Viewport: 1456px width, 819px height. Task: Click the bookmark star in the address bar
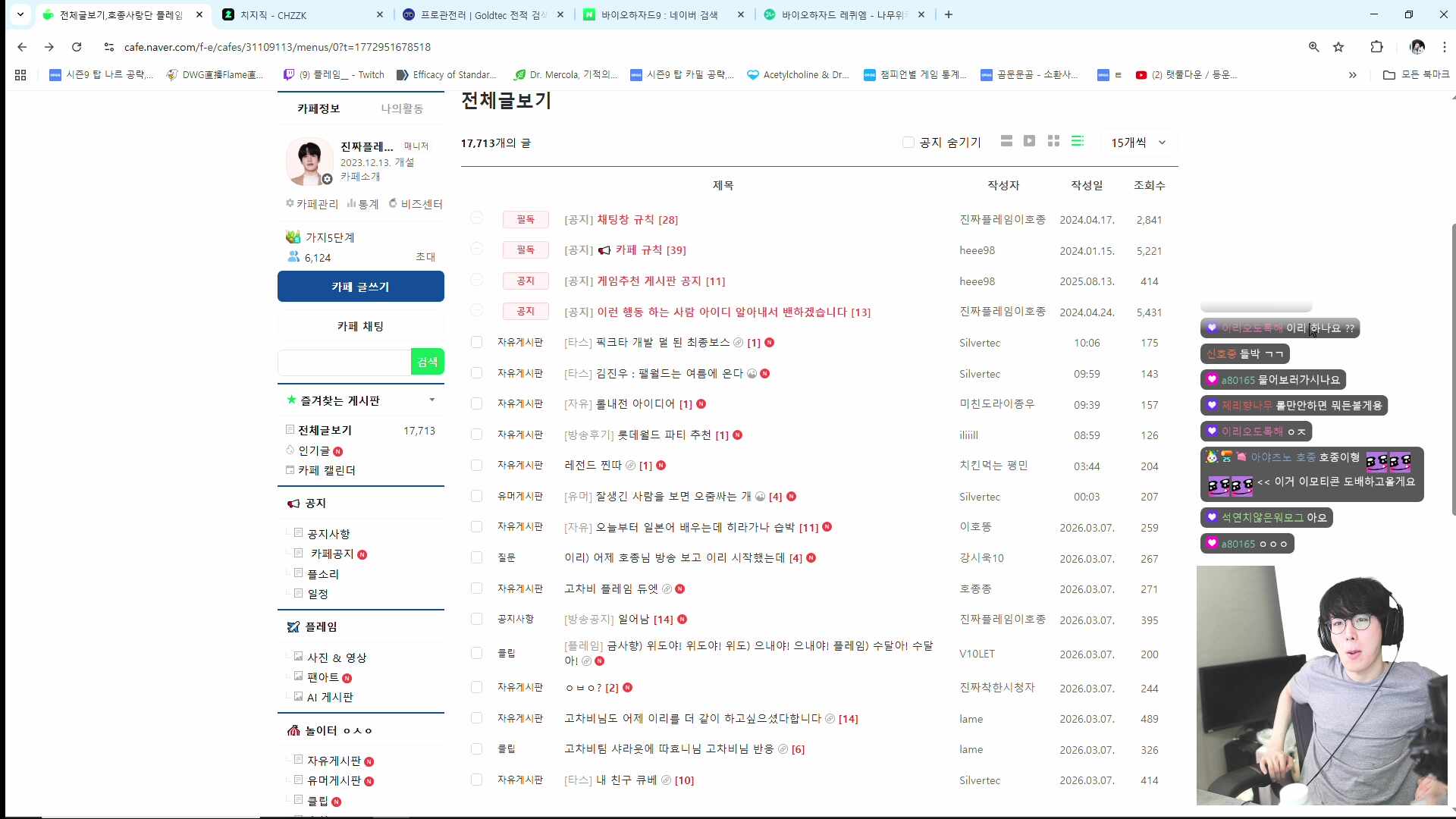click(1338, 47)
